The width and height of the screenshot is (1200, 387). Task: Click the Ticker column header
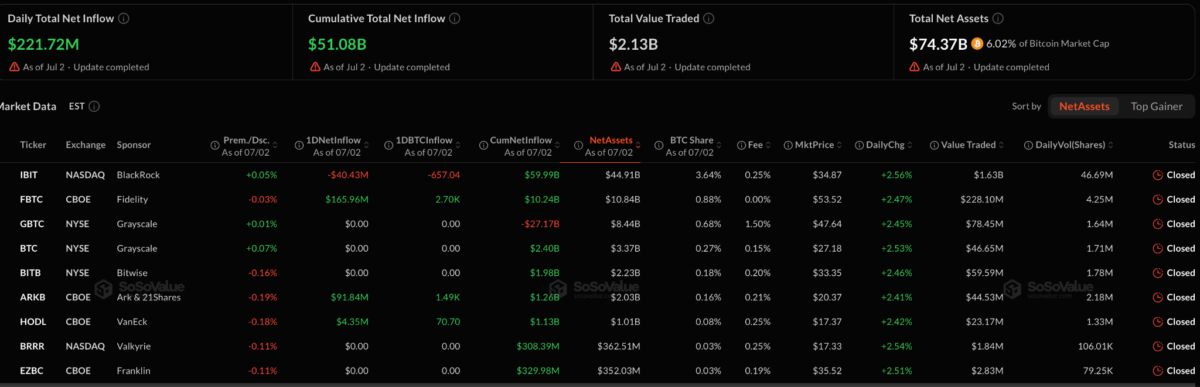coord(33,145)
